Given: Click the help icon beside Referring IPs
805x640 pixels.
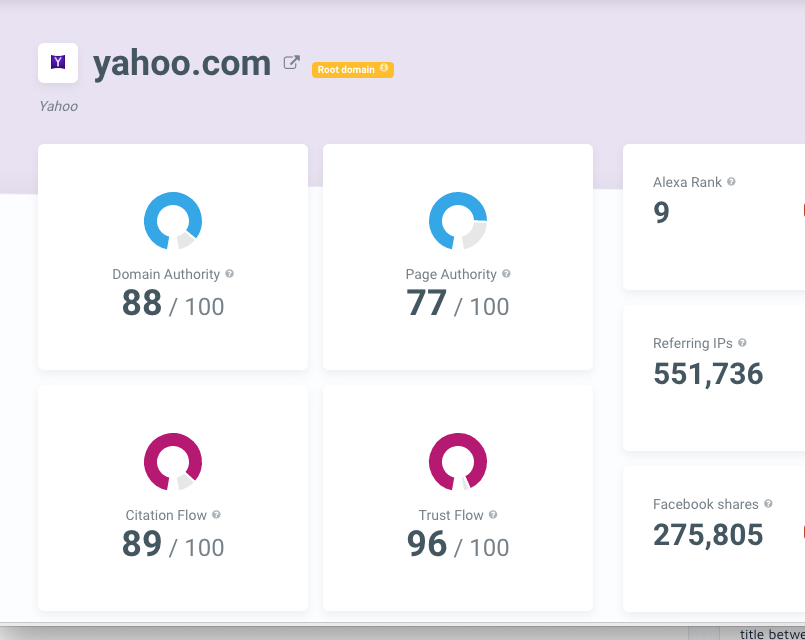Looking at the screenshot, I should (744, 343).
